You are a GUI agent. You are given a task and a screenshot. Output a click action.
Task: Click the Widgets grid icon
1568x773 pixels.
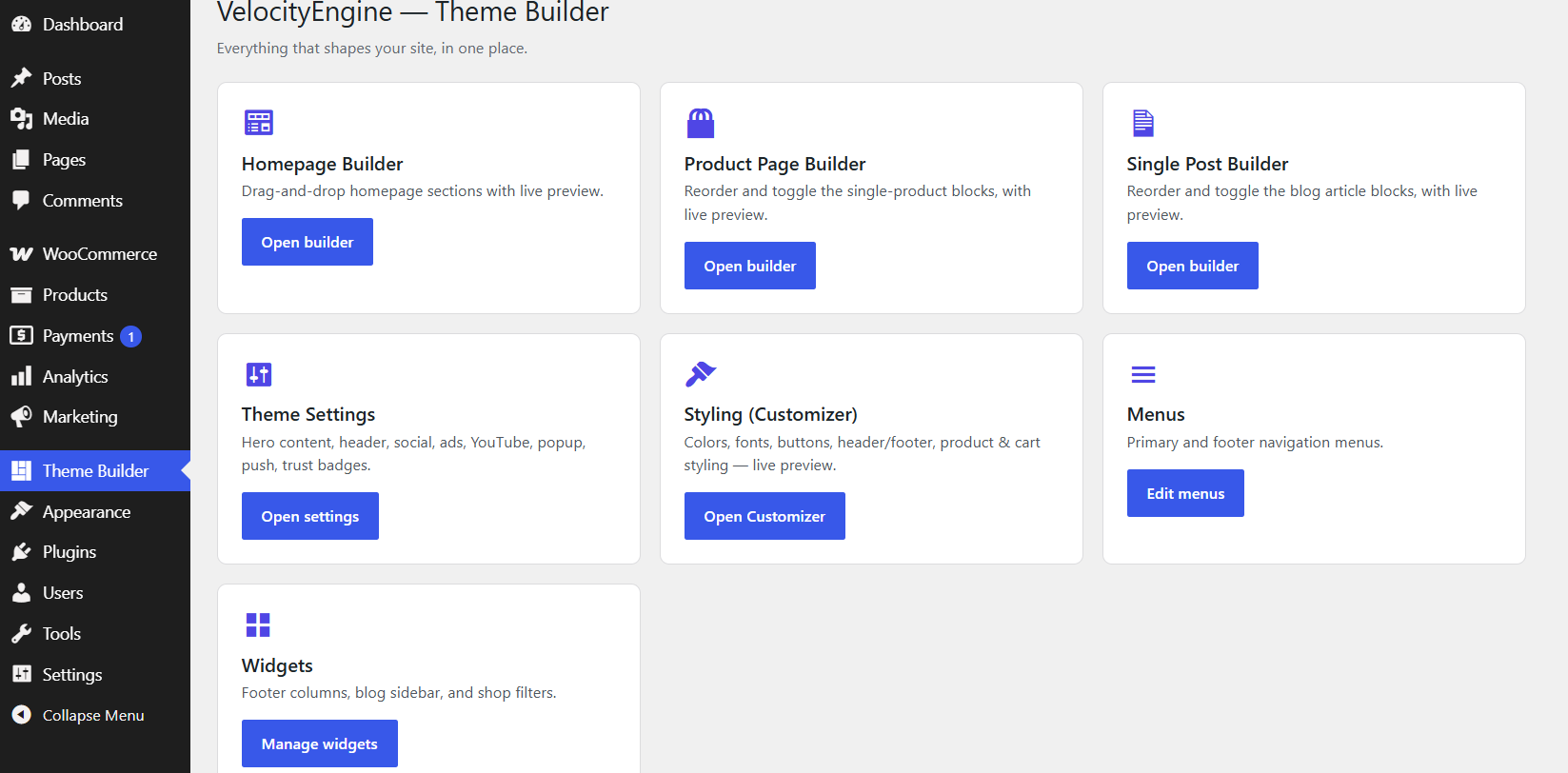(x=258, y=624)
